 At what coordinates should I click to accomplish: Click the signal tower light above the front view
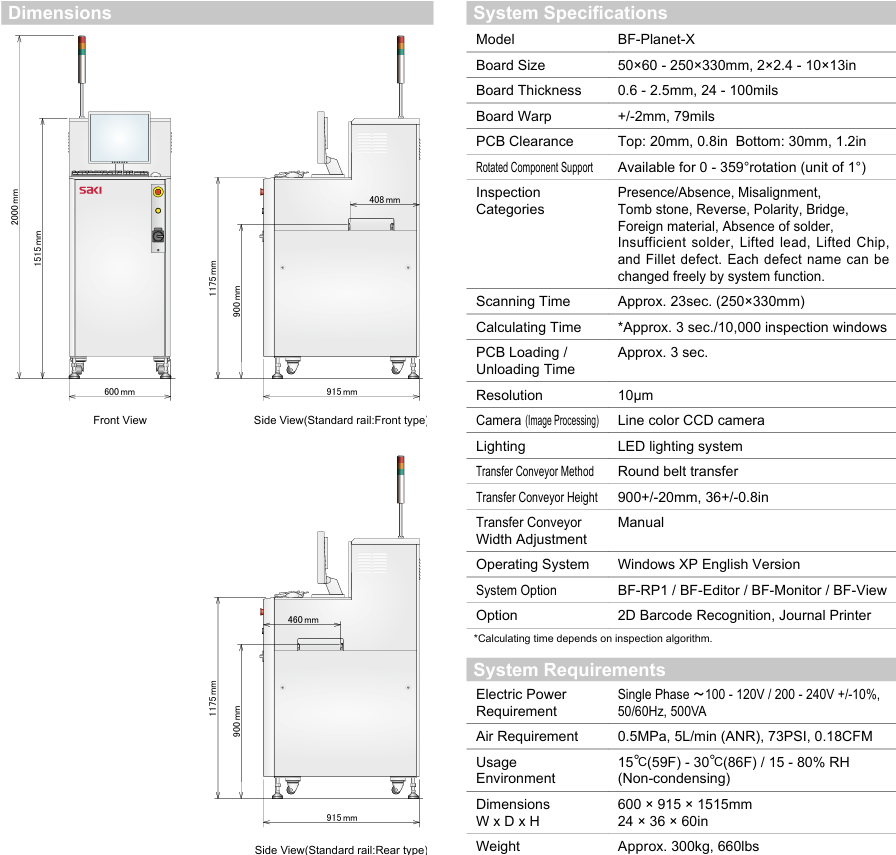(83, 46)
